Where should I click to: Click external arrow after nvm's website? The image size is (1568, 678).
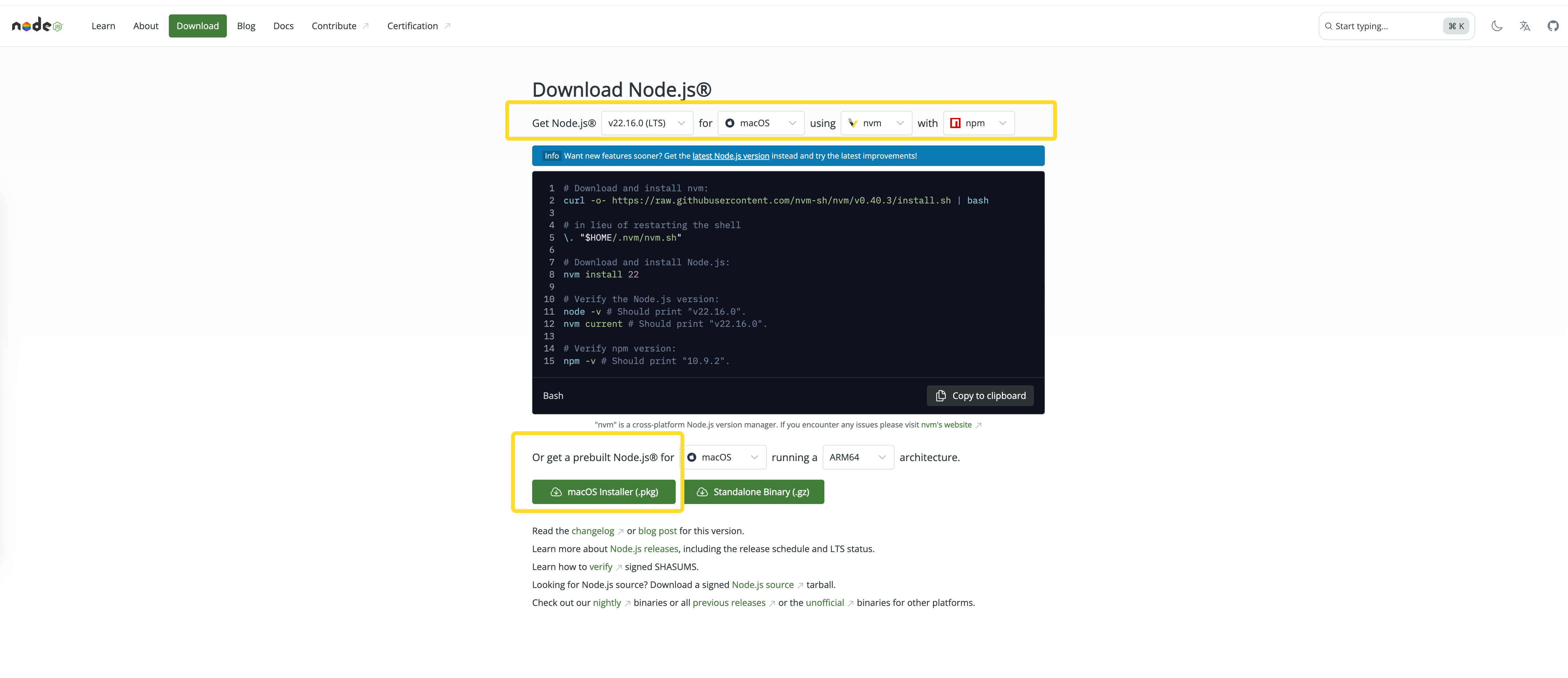pos(979,426)
